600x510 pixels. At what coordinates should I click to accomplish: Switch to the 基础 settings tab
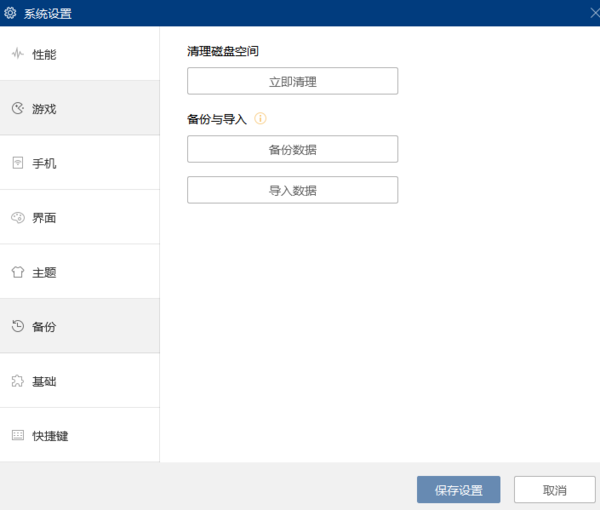coord(80,381)
